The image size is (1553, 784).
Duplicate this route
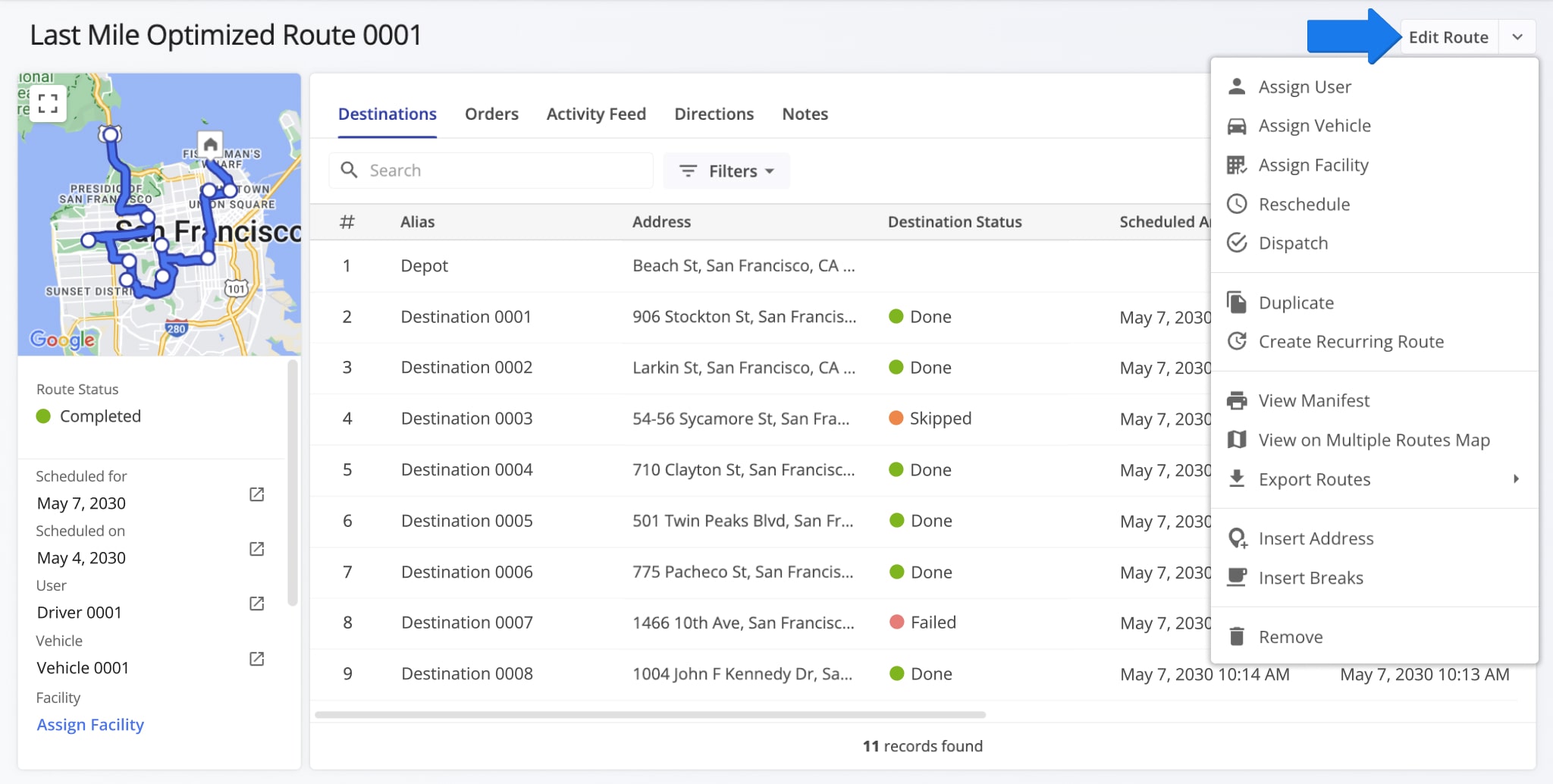tap(1295, 302)
